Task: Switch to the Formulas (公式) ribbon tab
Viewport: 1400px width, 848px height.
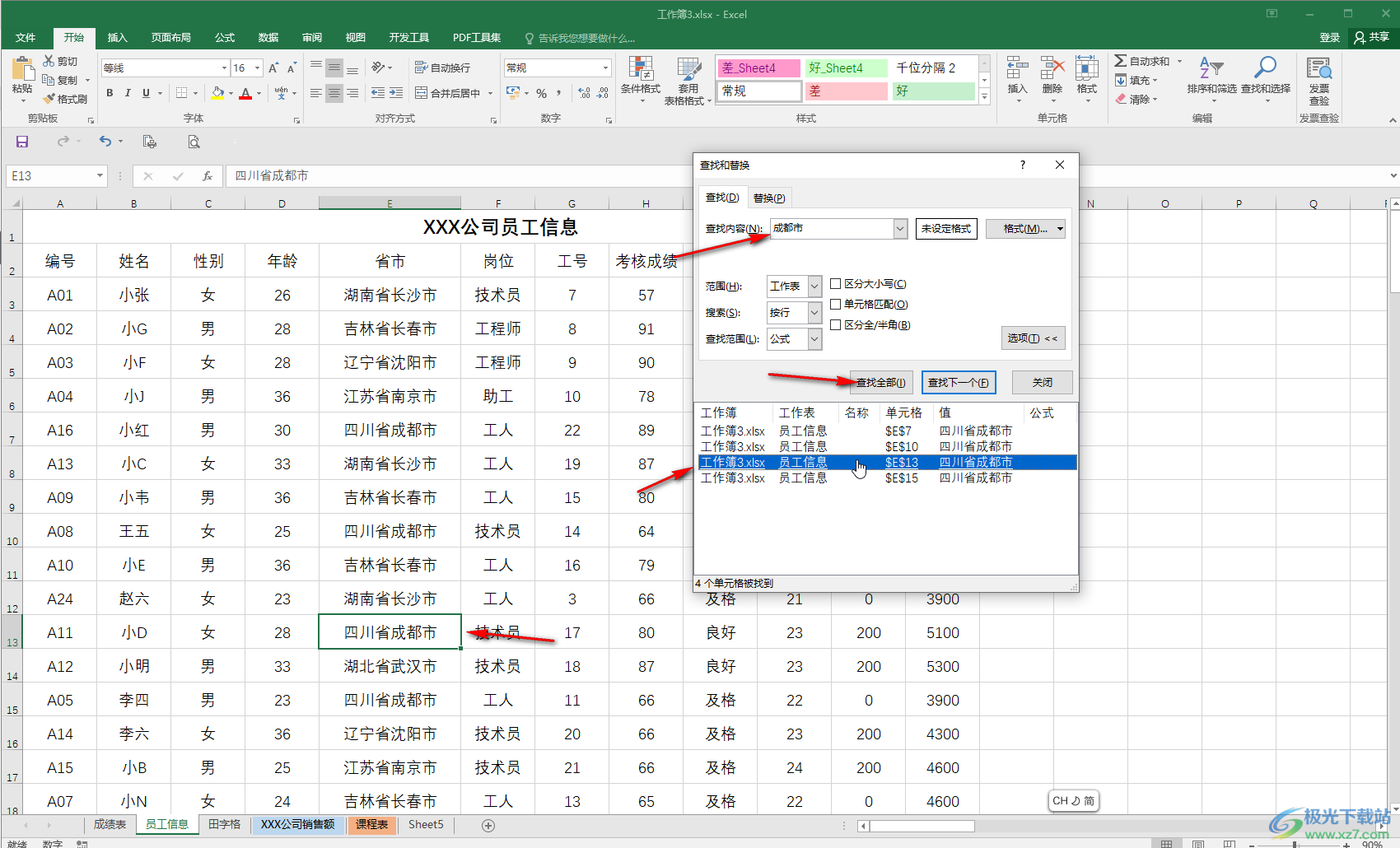Action: coord(225,37)
